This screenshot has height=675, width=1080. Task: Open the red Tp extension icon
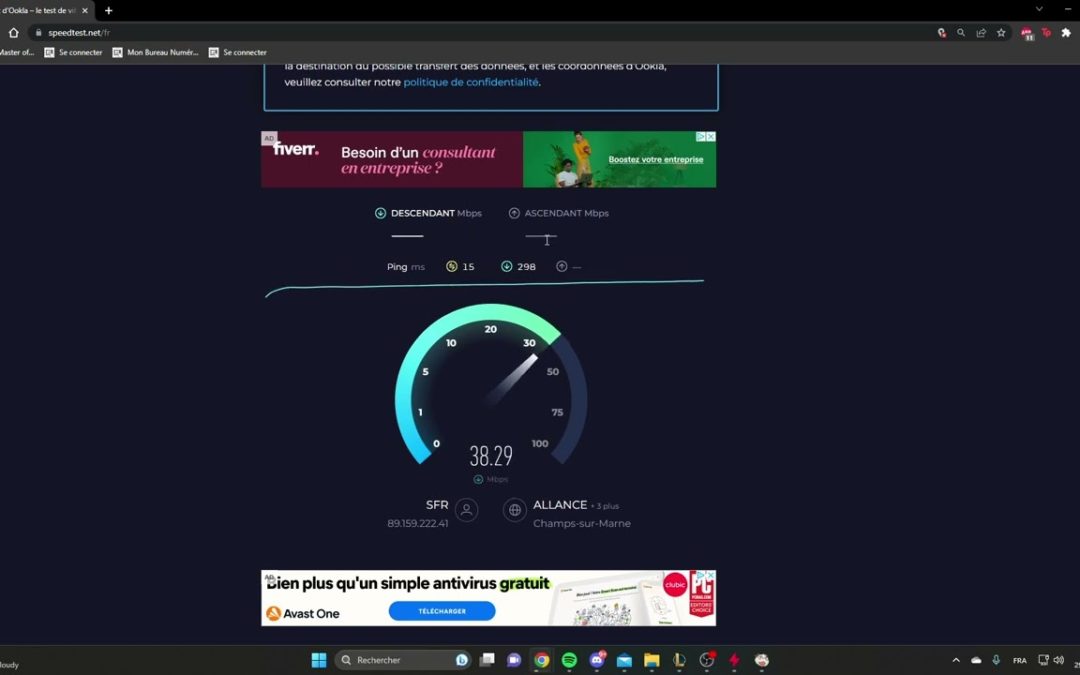[x=1046, y=32]
